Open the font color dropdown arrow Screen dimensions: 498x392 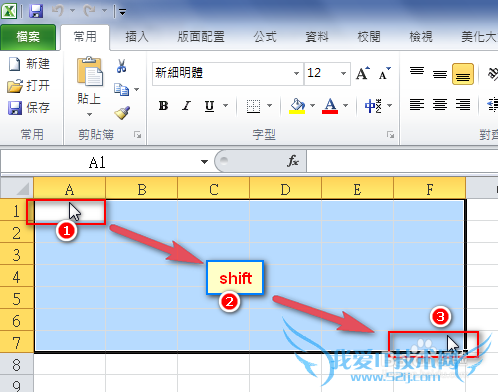(346, 106)
